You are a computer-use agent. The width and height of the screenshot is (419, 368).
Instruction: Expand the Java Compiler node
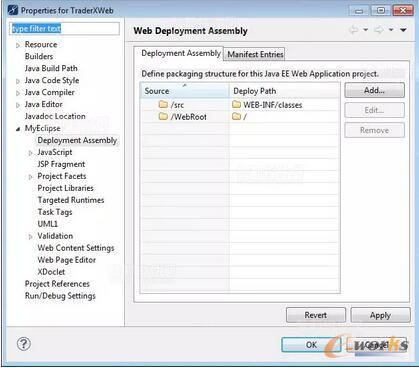[x=18, y=93]
